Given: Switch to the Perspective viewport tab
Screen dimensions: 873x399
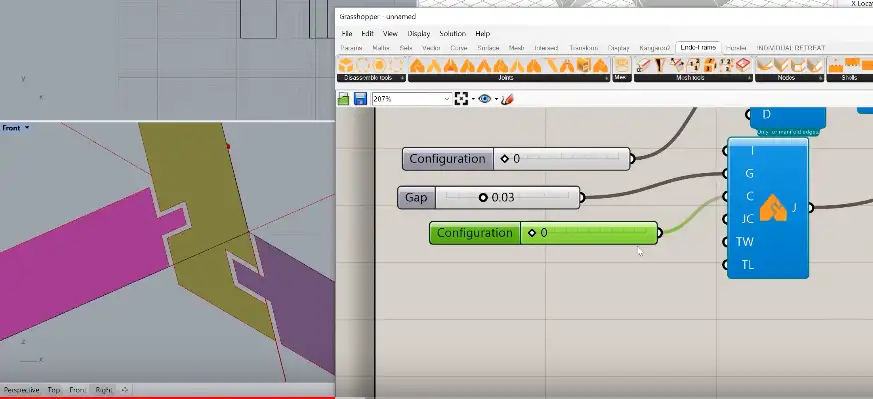Looking at the screenshot, I should tap(21, 390).
